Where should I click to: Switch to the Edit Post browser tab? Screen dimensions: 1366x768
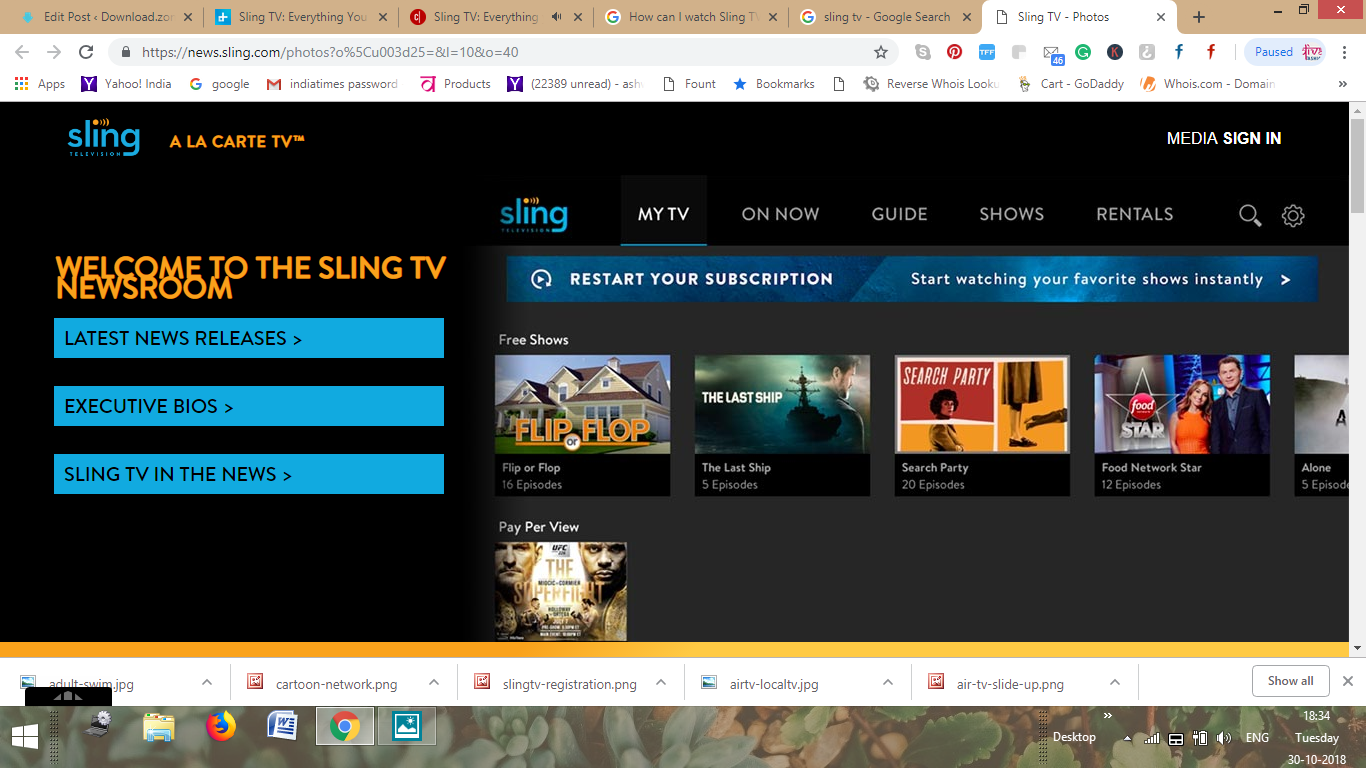tap(105, 17)
